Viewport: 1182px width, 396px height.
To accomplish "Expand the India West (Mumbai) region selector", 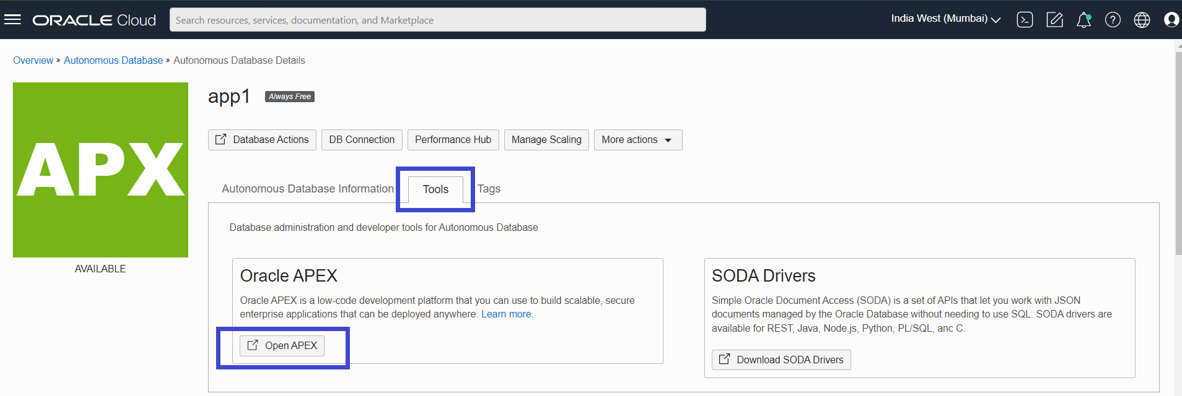I will coord(945,19).
